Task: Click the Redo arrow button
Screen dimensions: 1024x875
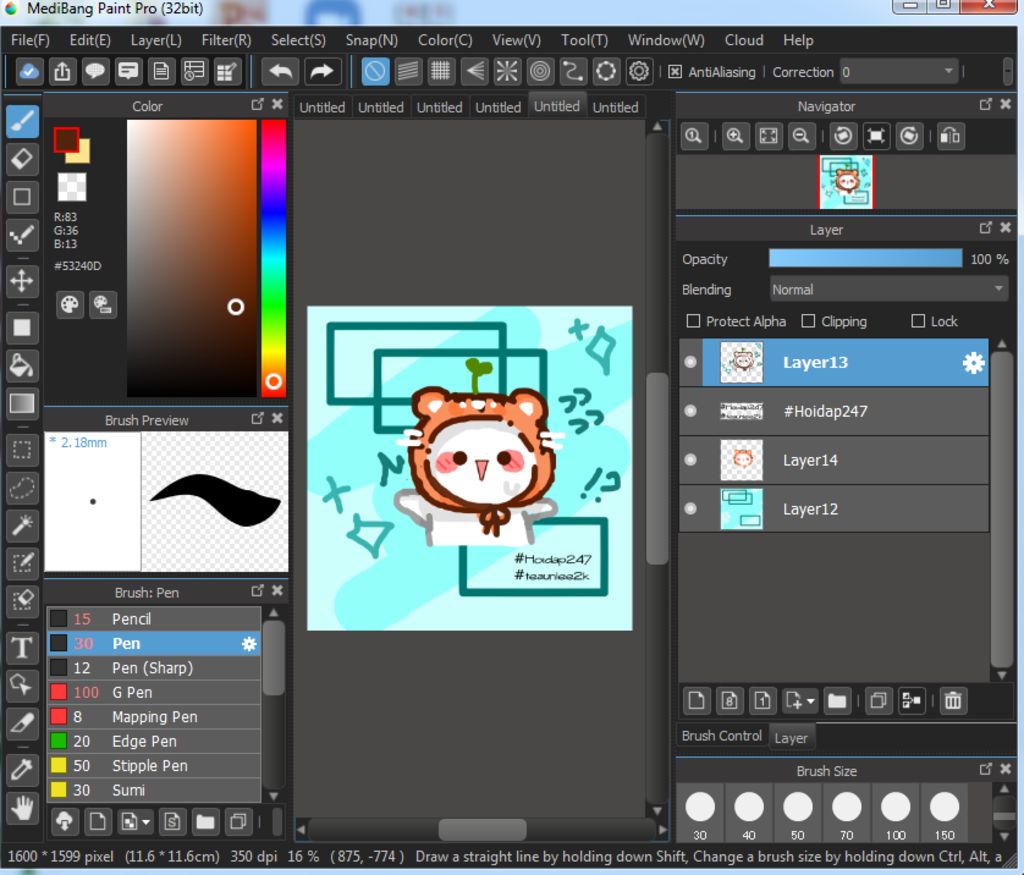Action: click(x=321, y=71)
